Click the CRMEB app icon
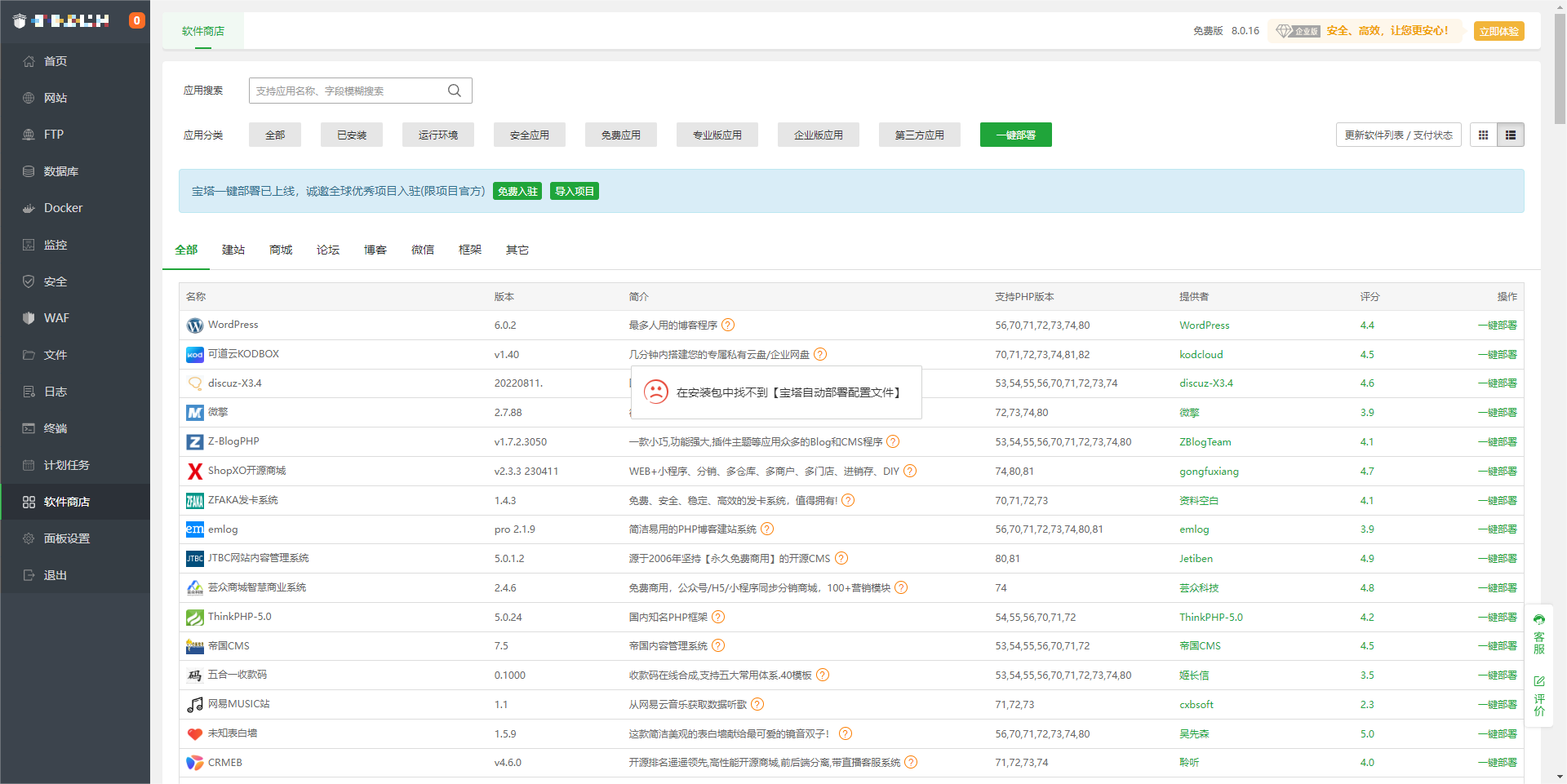Screen dimensions: 1567x784 pos(195,763)
